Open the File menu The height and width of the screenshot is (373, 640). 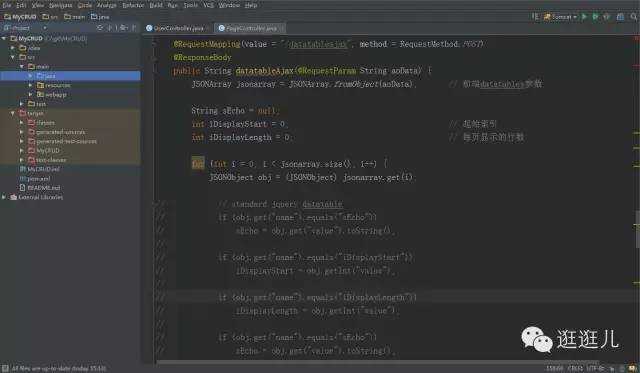[x=6, y=5]
